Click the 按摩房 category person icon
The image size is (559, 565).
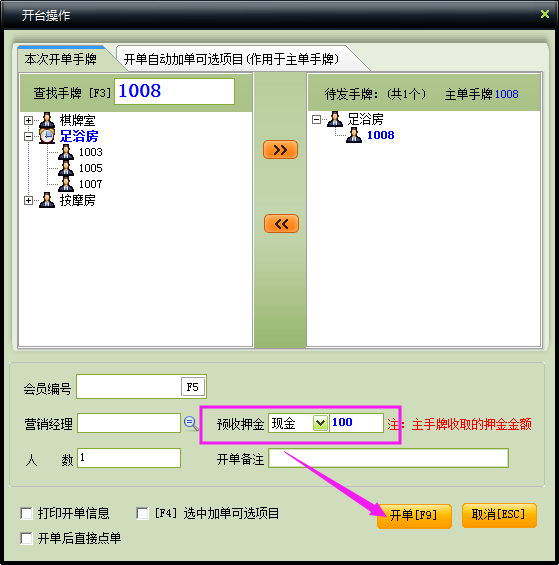click(x=47, y=200)
